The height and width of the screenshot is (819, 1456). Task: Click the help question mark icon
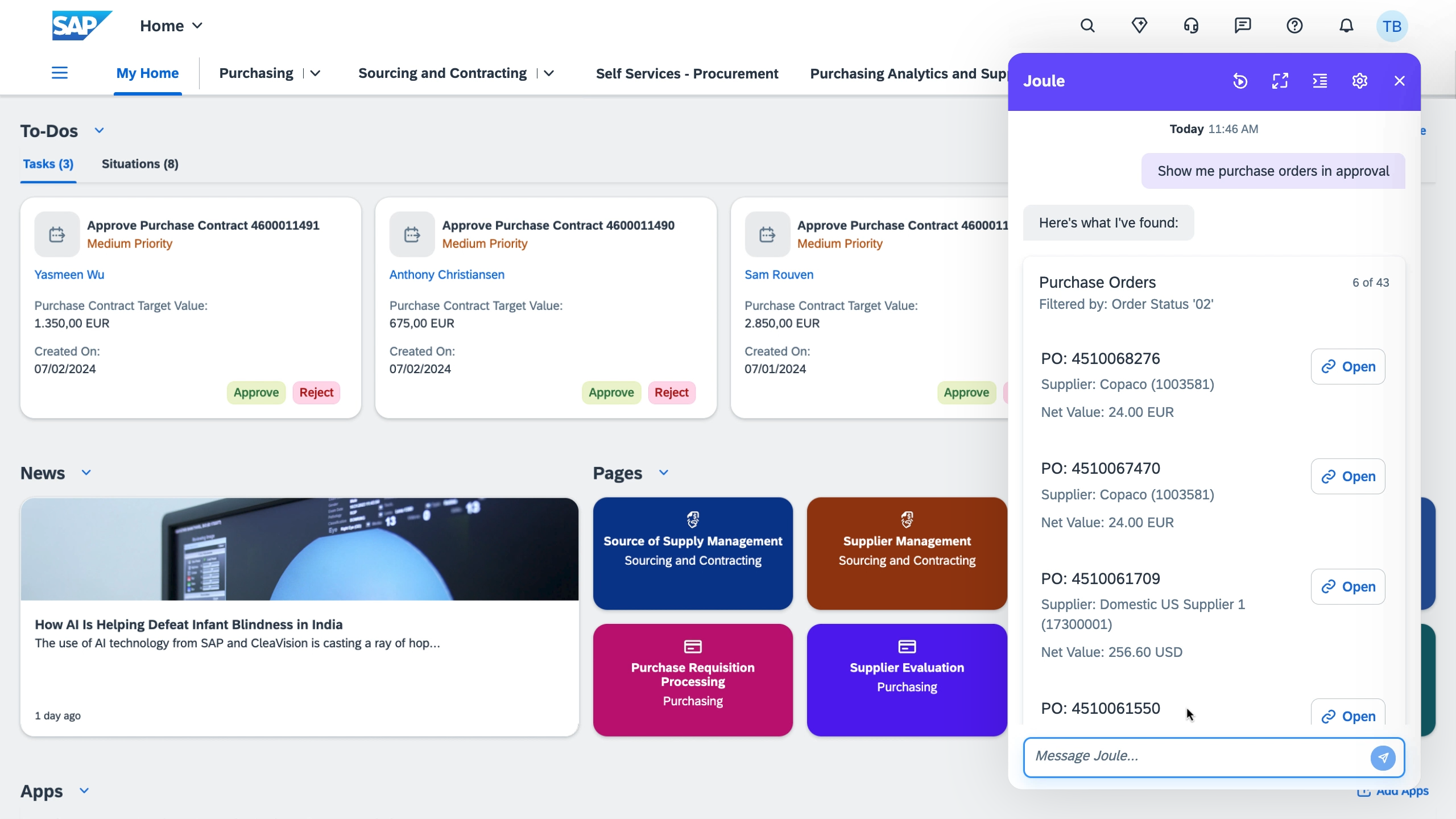point(1294,26)
